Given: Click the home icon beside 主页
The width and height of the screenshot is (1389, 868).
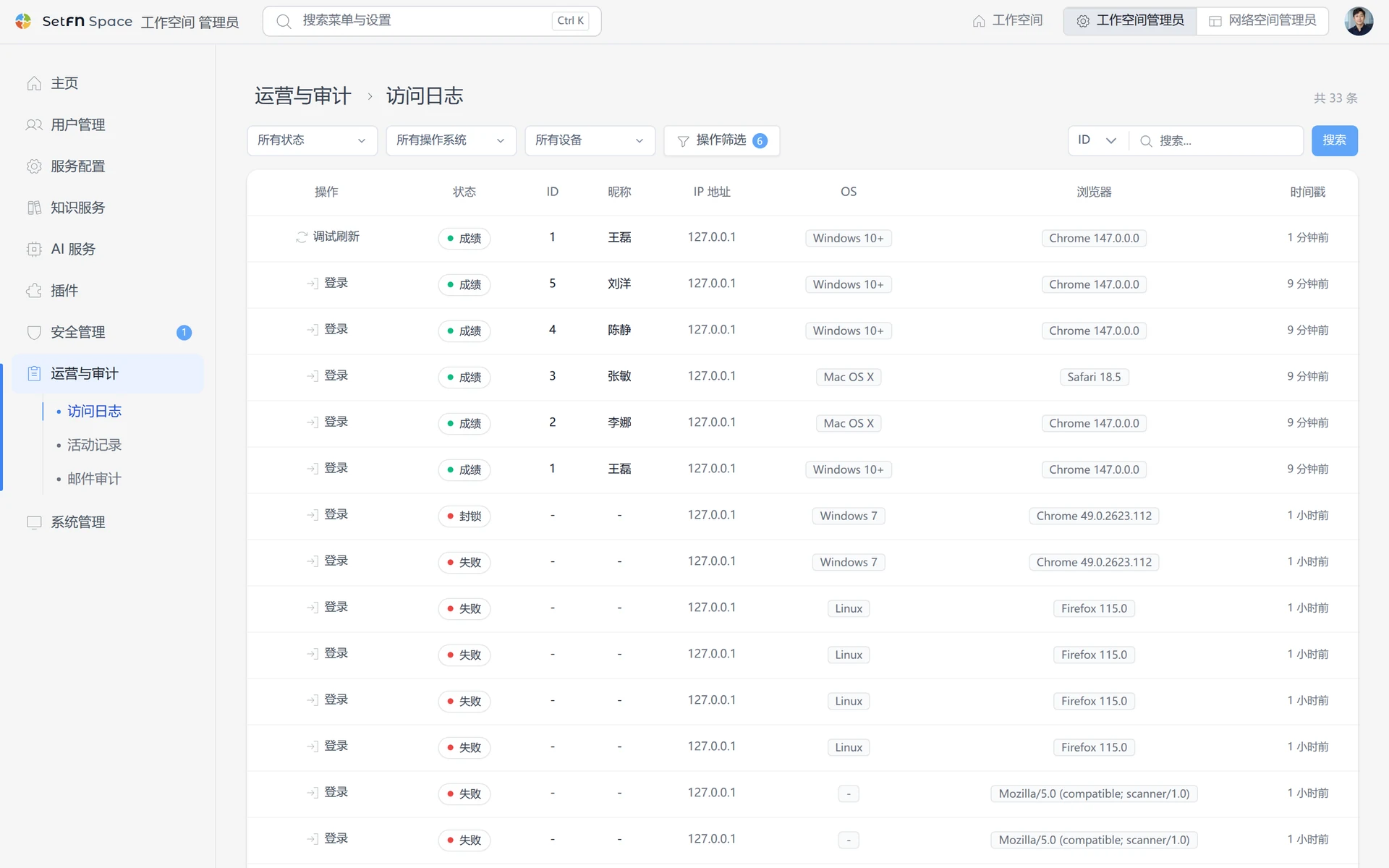Looking at the screenshot, I should [x=34, y=83].
